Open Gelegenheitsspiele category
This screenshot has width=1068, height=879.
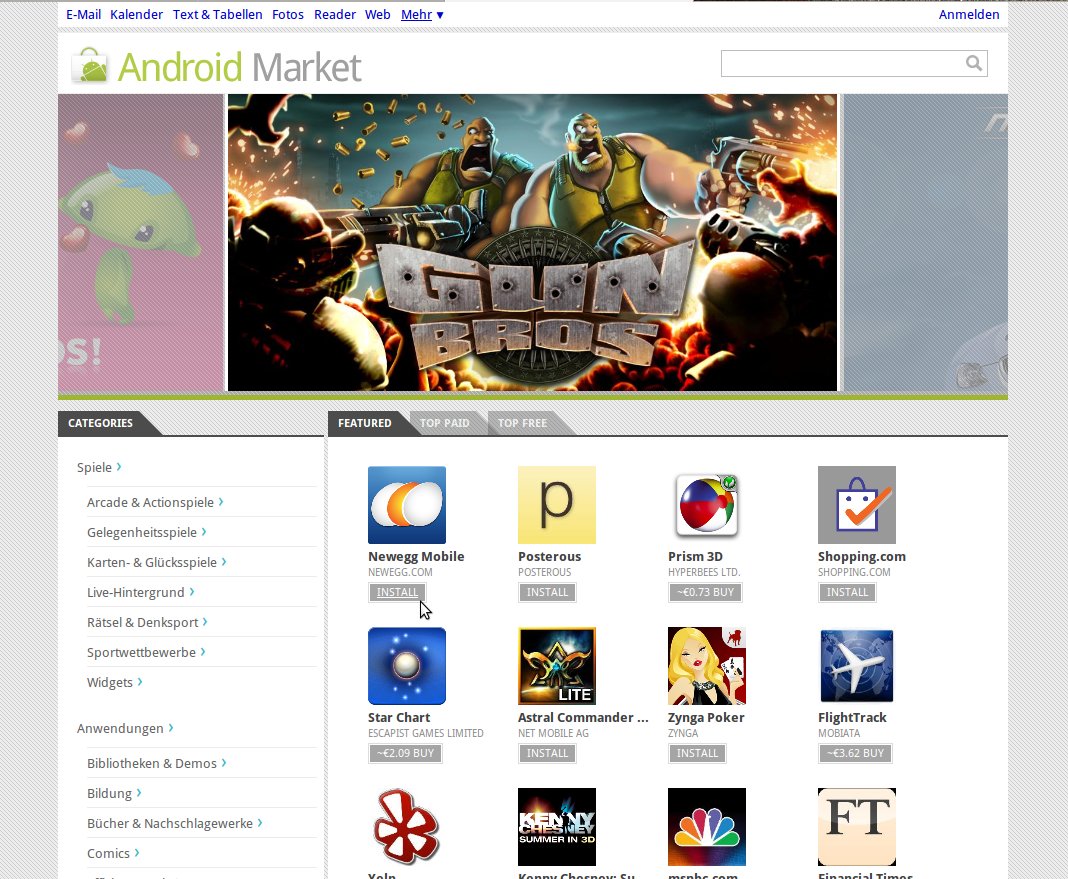146,532
